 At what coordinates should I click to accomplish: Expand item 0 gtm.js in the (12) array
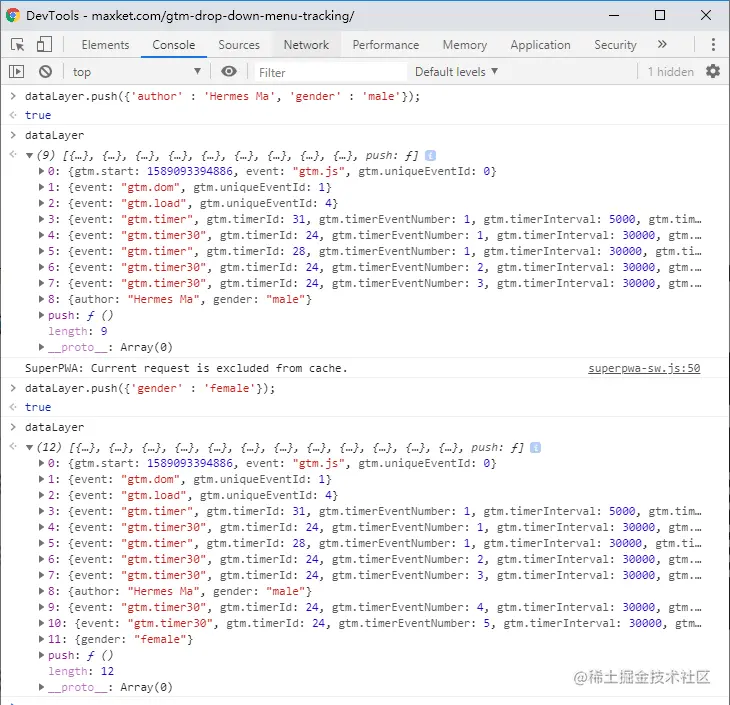[41, 463]
